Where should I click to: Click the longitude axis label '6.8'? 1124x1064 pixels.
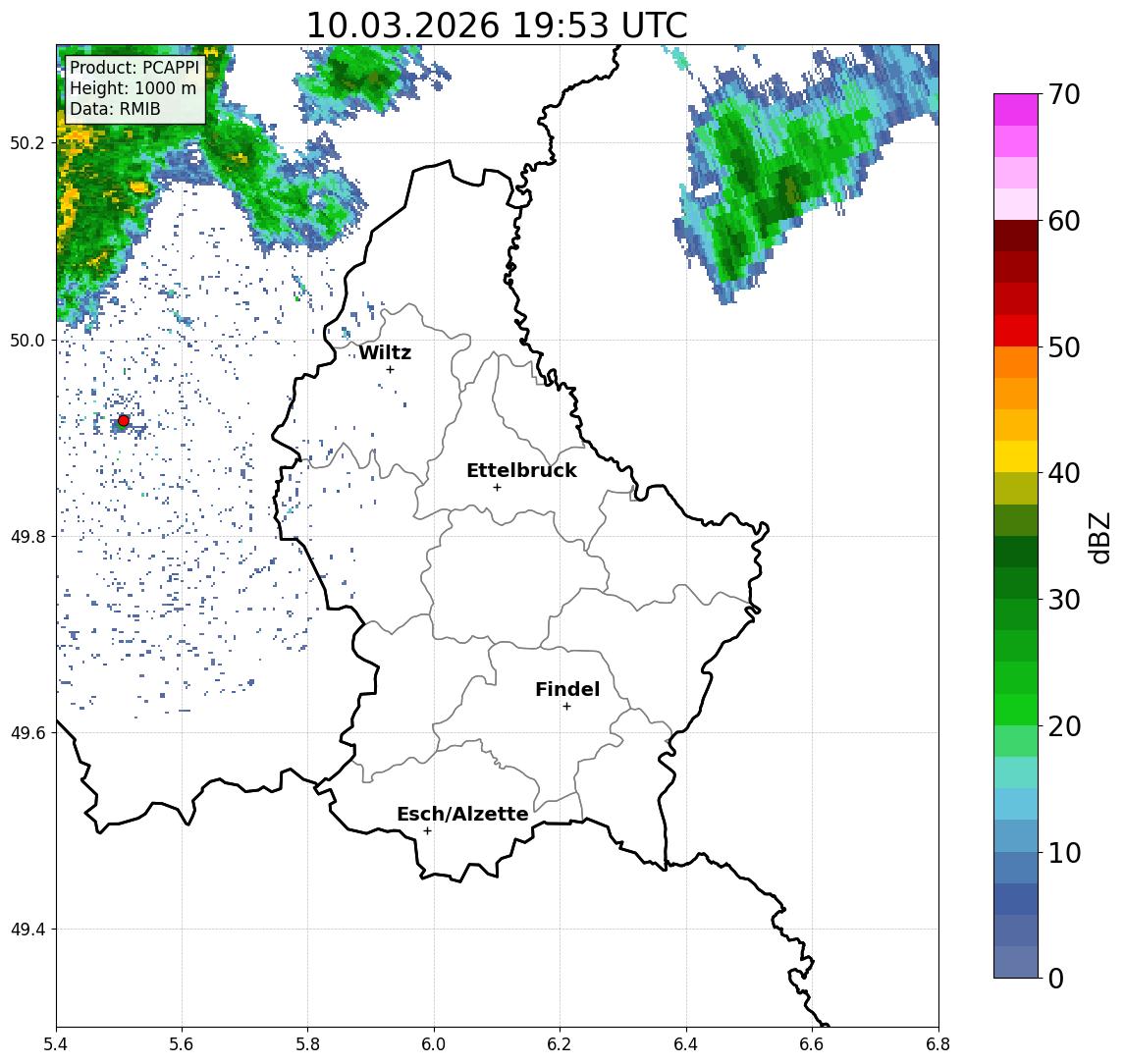coord(938,1044)
